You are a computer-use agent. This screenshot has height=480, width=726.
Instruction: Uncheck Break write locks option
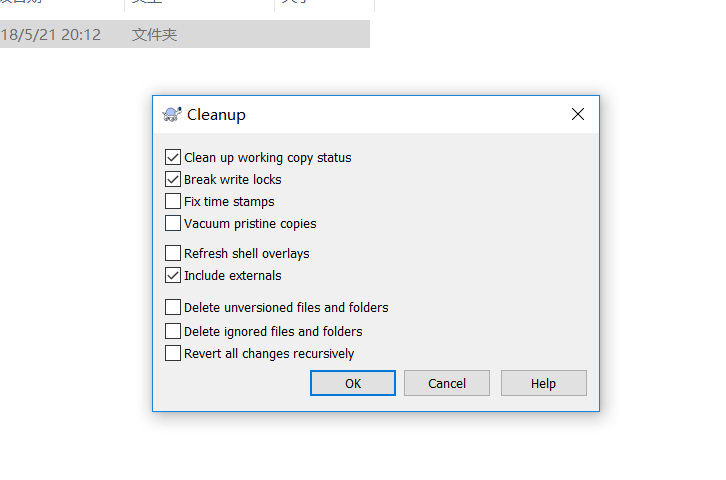[173, 179]
